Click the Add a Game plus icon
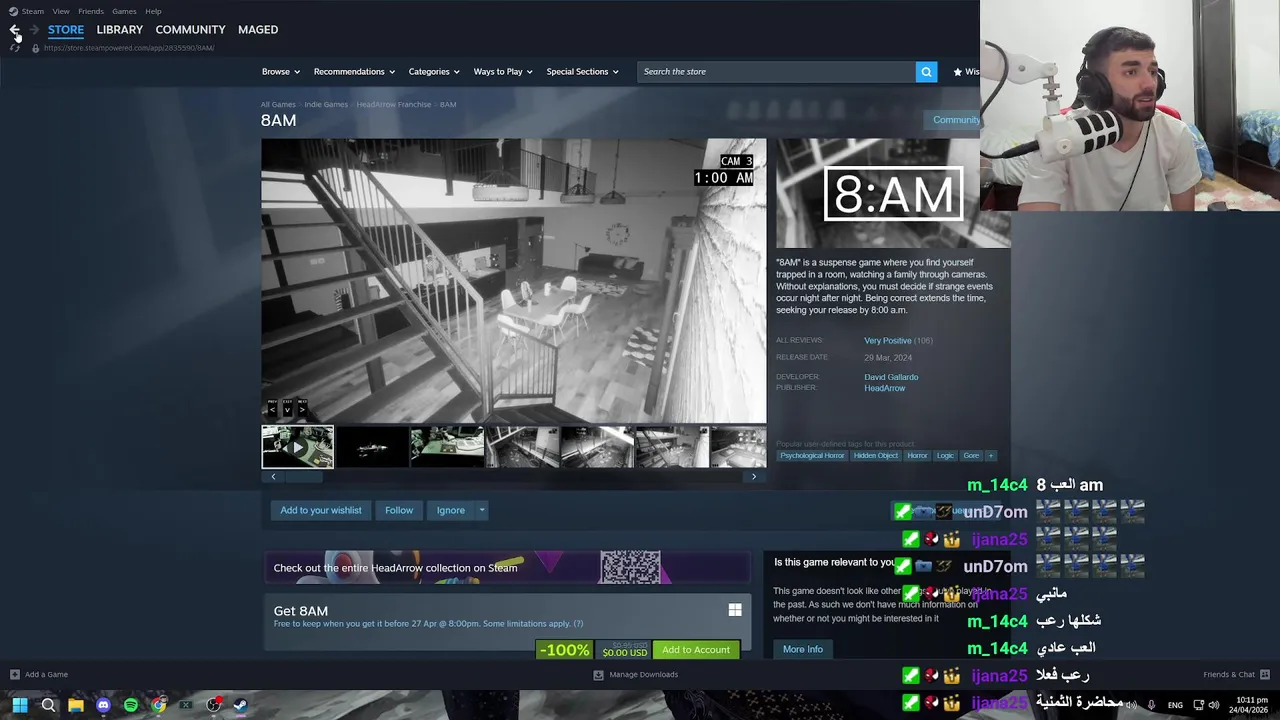Viewport: 1280px width, 720px height. pyautogui.click(x=14, y=674)
